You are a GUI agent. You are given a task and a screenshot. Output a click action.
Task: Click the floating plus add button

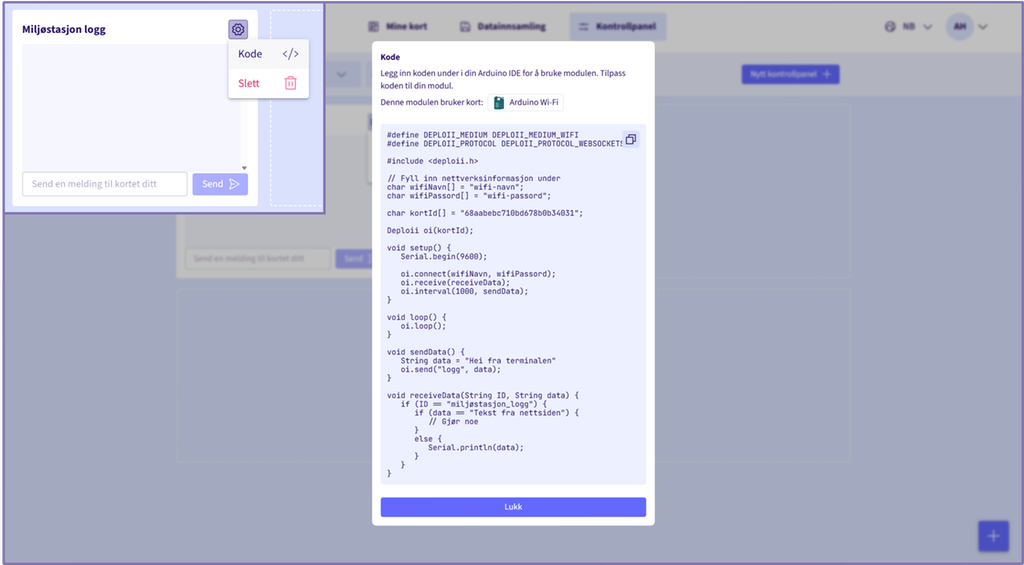[993, 536]
